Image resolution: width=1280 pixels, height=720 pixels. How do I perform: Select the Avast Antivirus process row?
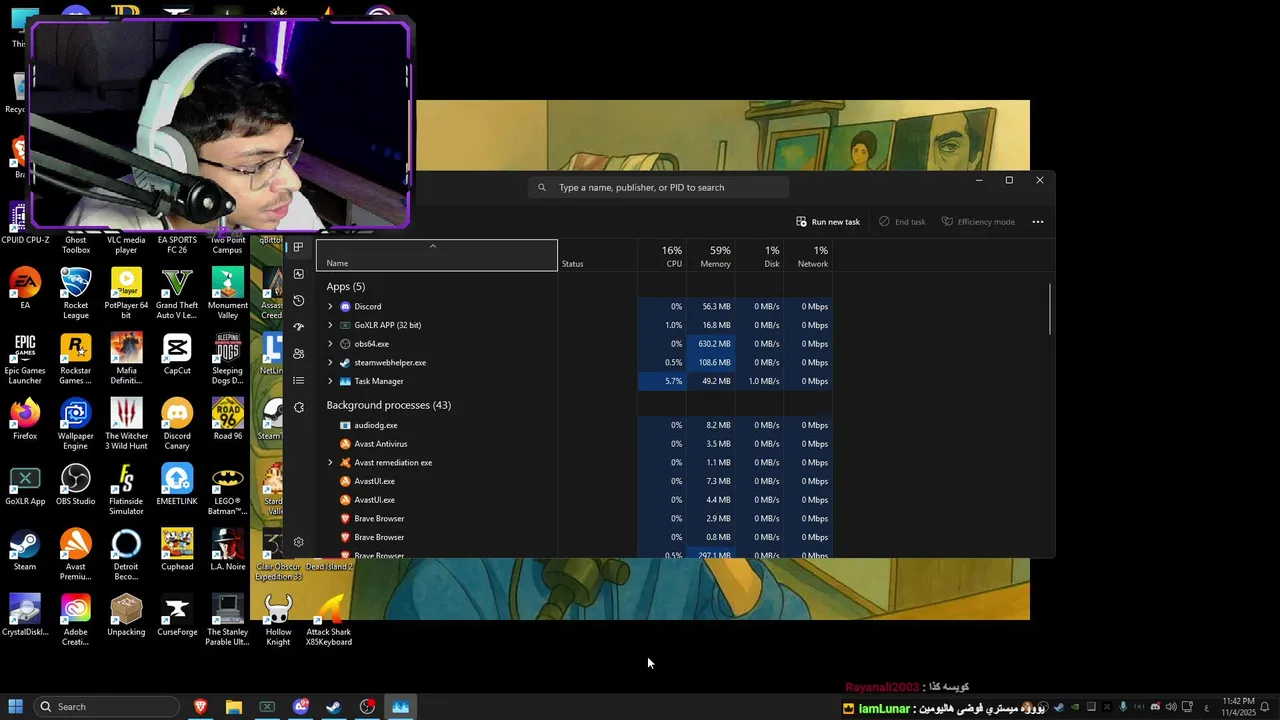click(x=575, y=444)
